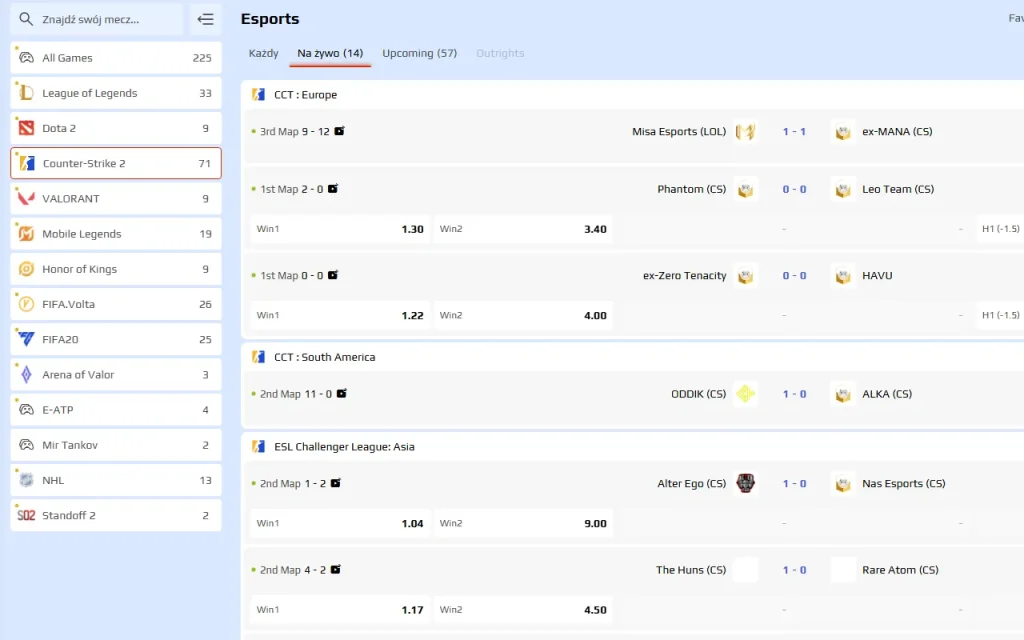Open CCT : South America league header
This screenshot has width=1024, height=640.
[x=325, y=357]
